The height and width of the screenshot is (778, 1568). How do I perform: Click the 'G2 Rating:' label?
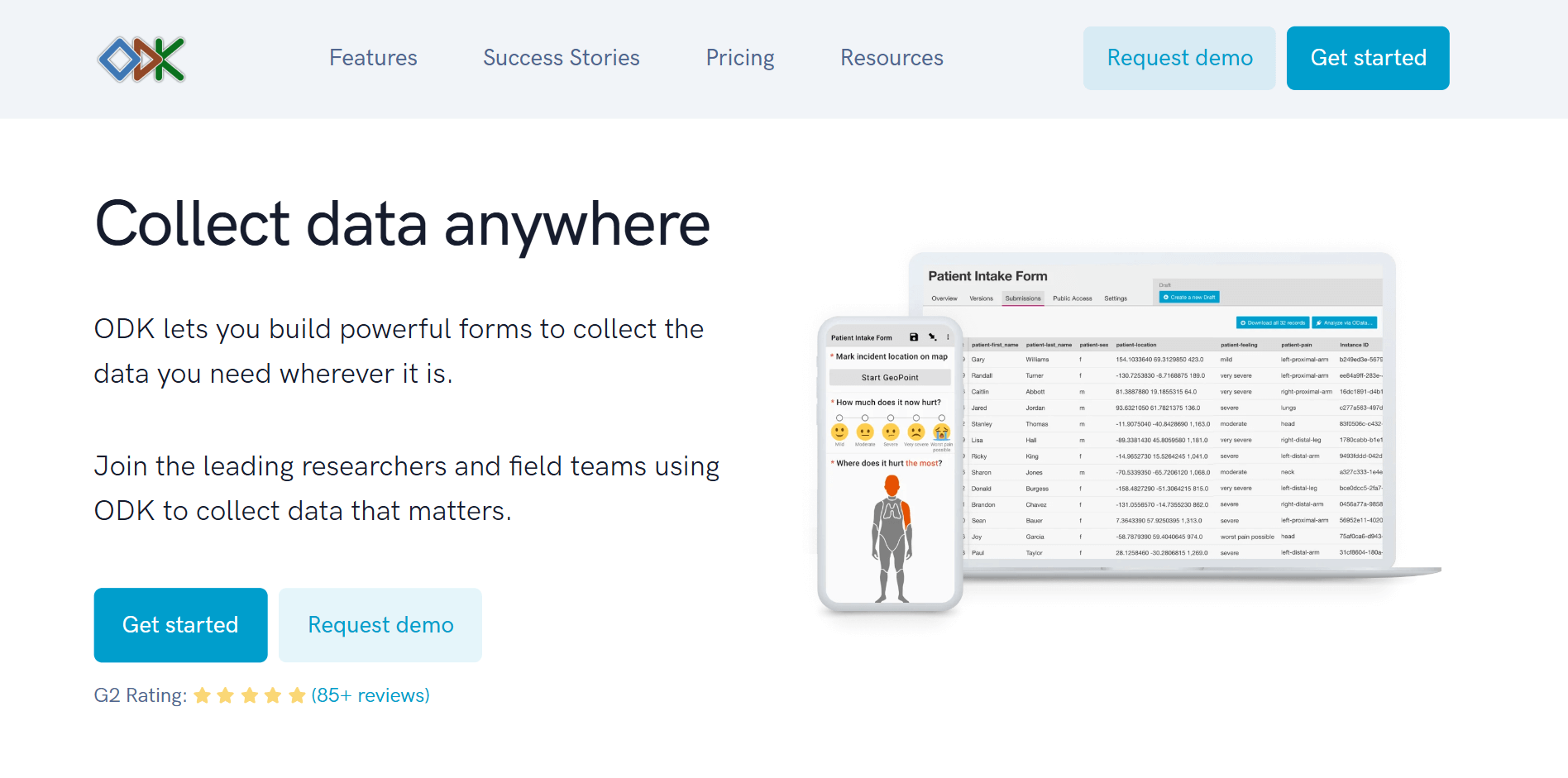point(141,695)
